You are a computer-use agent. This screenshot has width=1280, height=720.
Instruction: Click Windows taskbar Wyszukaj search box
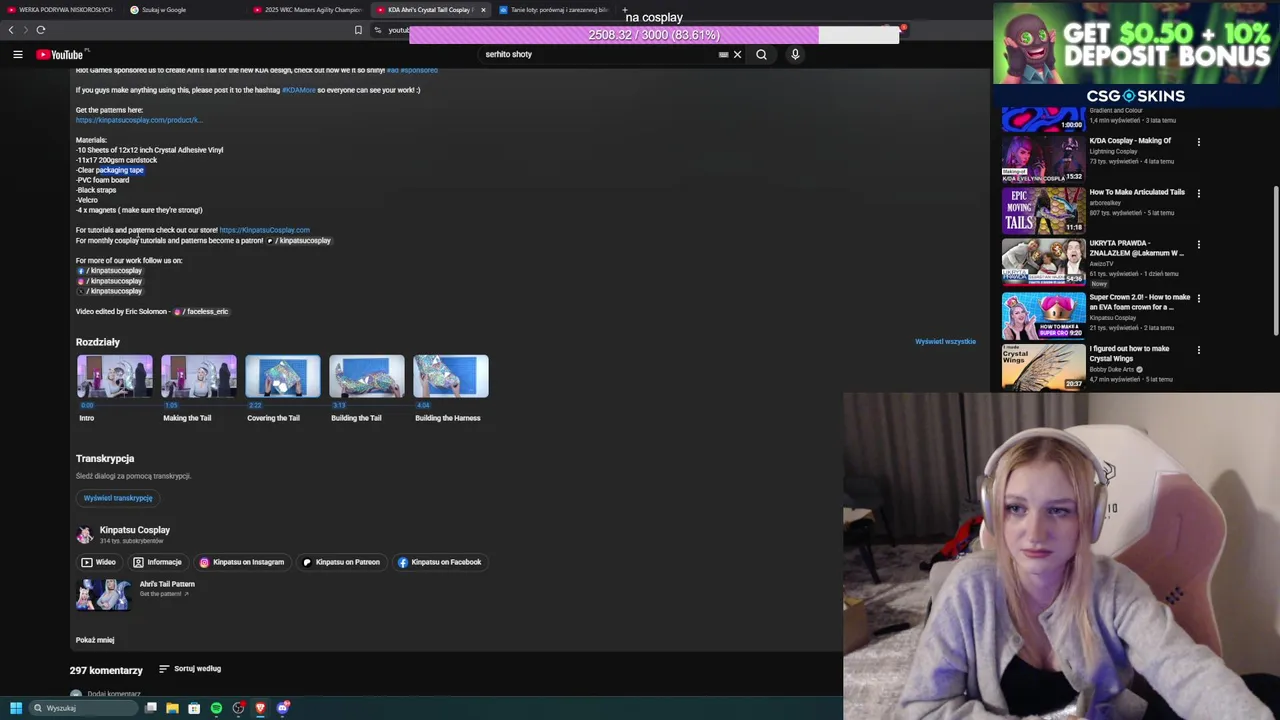tap(82, 708)
